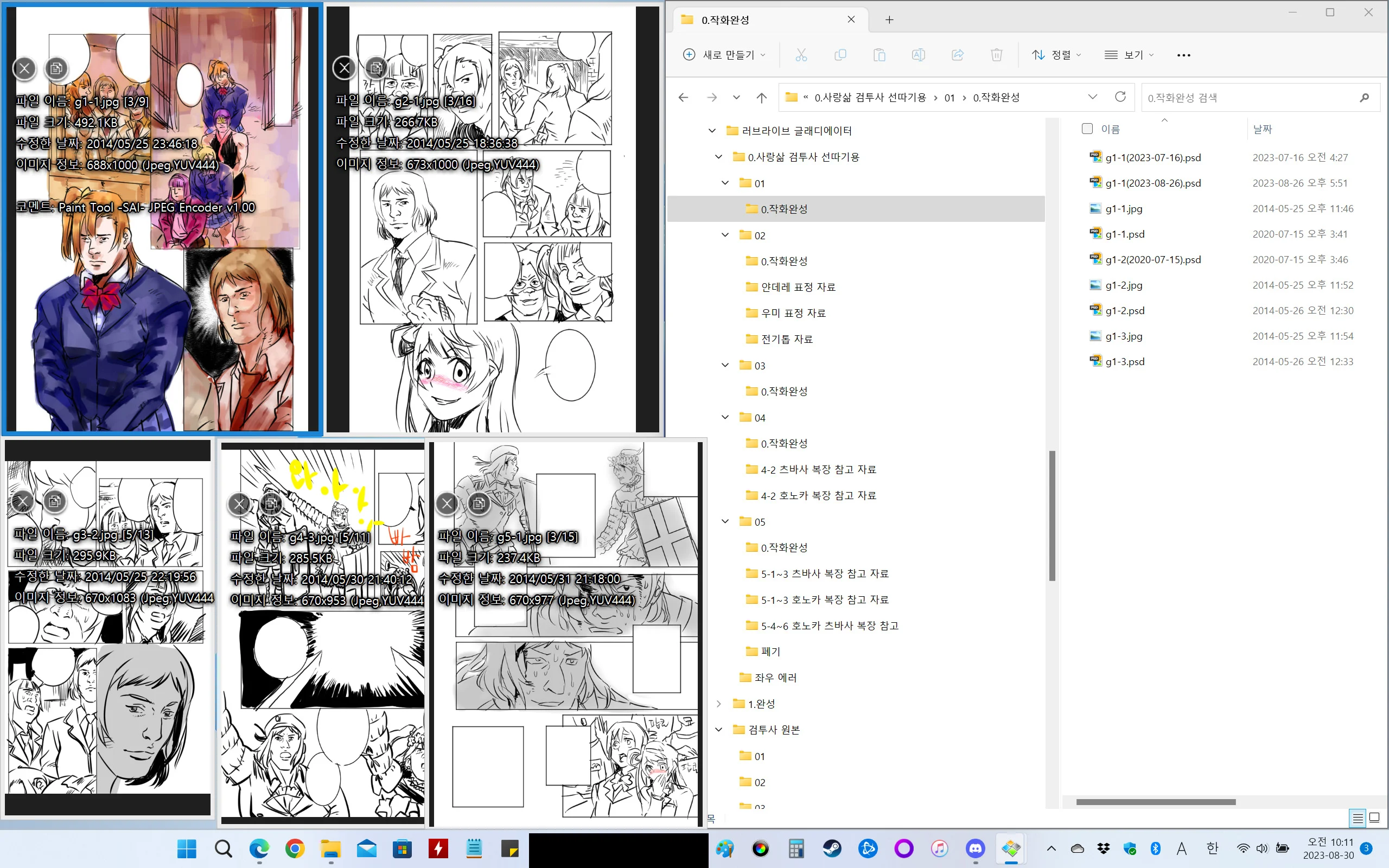Open the 보기 (View) menu
Screen dimensions: 1389x868
[x=1129, y=55]
